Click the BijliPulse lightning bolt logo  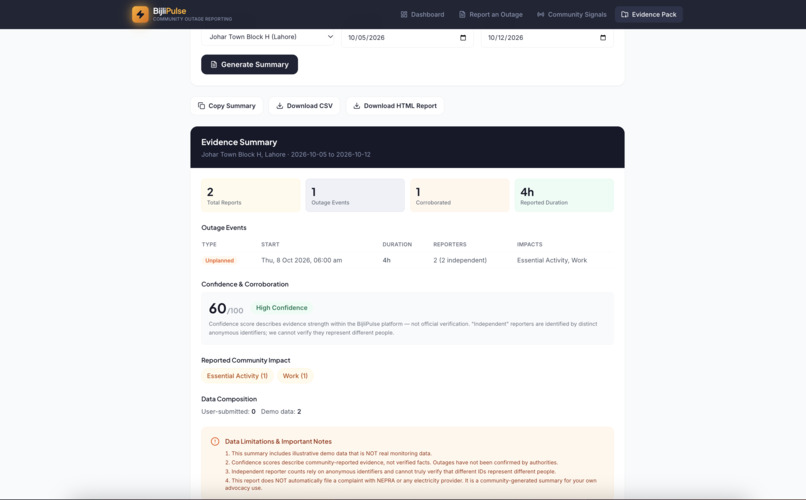coord(140,14)
